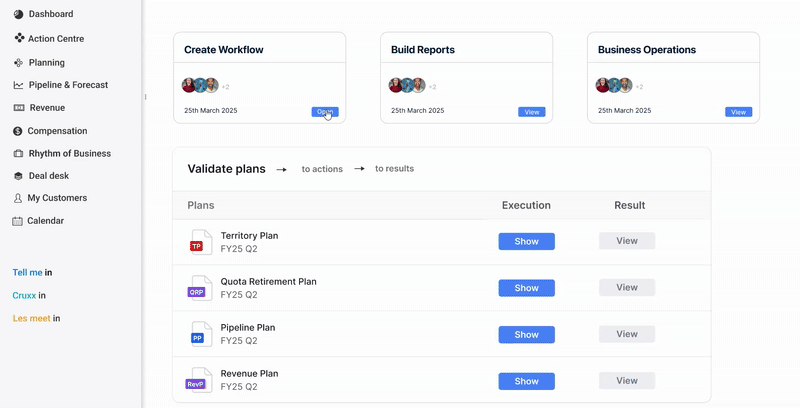Click the Pipeline & Forecast chart icon
Screen dimensions: 800x408
click(18, 85)
